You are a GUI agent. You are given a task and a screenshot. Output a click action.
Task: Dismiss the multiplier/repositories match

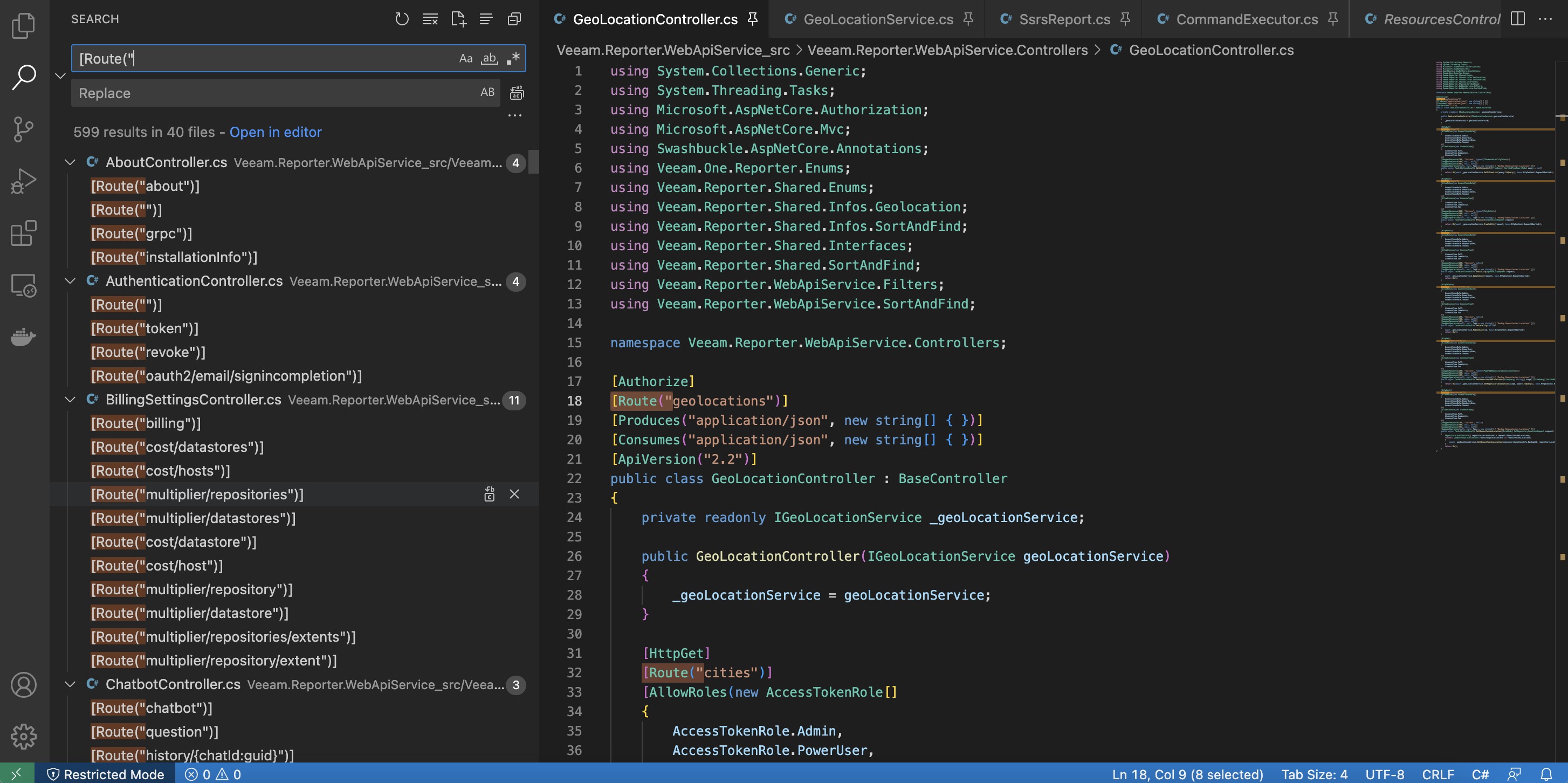coord(514,494)
